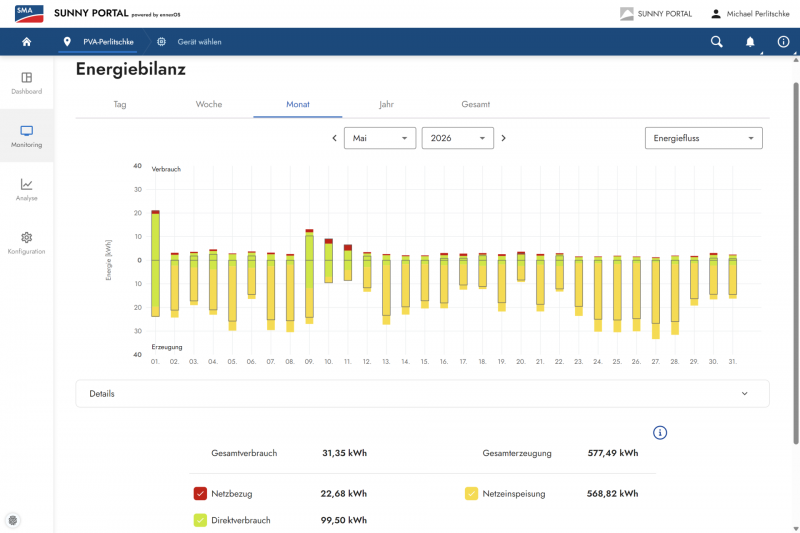Viewport: 800px width, 533px height.
Task: Open the Energiefluss dropdown
Action: click(704, 138)
